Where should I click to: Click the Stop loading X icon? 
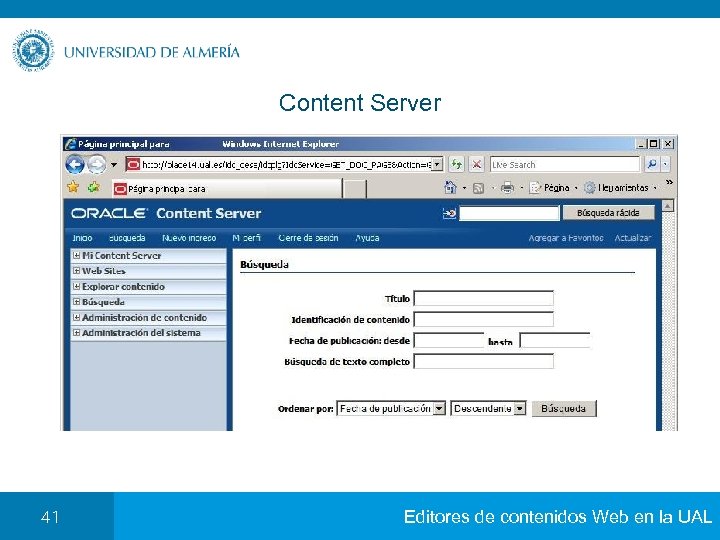click(477, 164)
